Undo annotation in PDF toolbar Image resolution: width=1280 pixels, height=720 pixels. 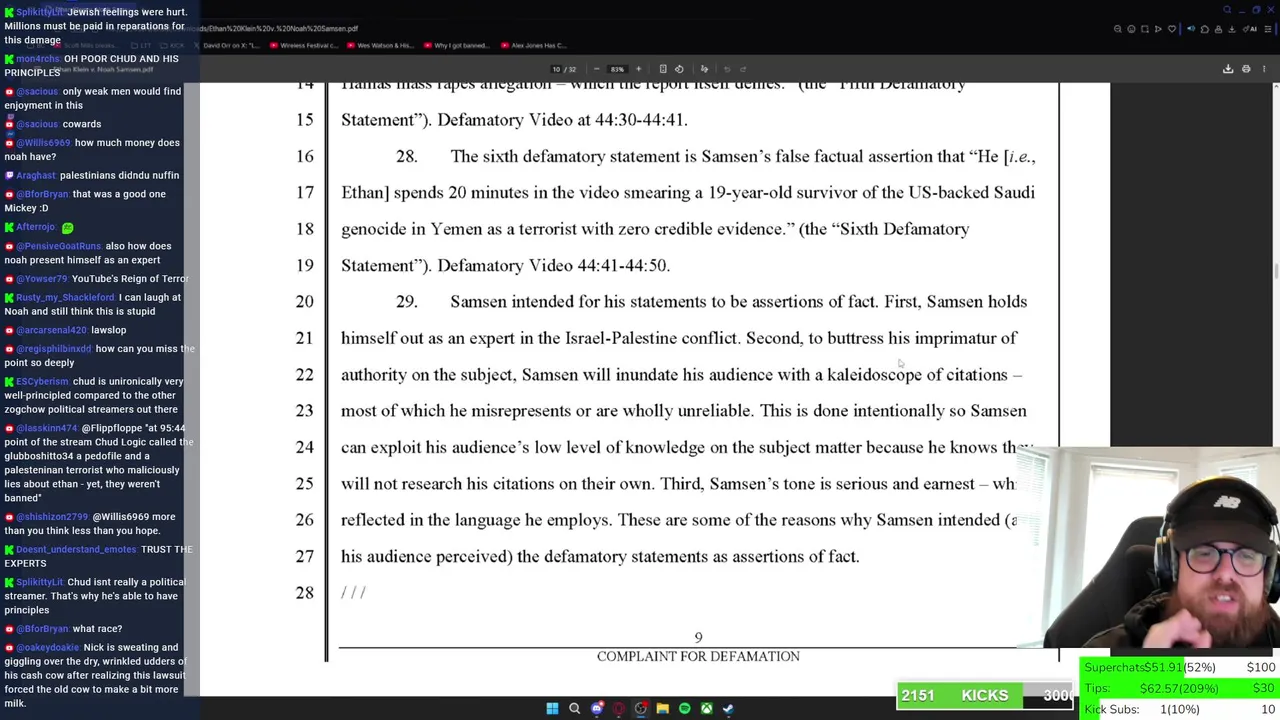point(727,69)
